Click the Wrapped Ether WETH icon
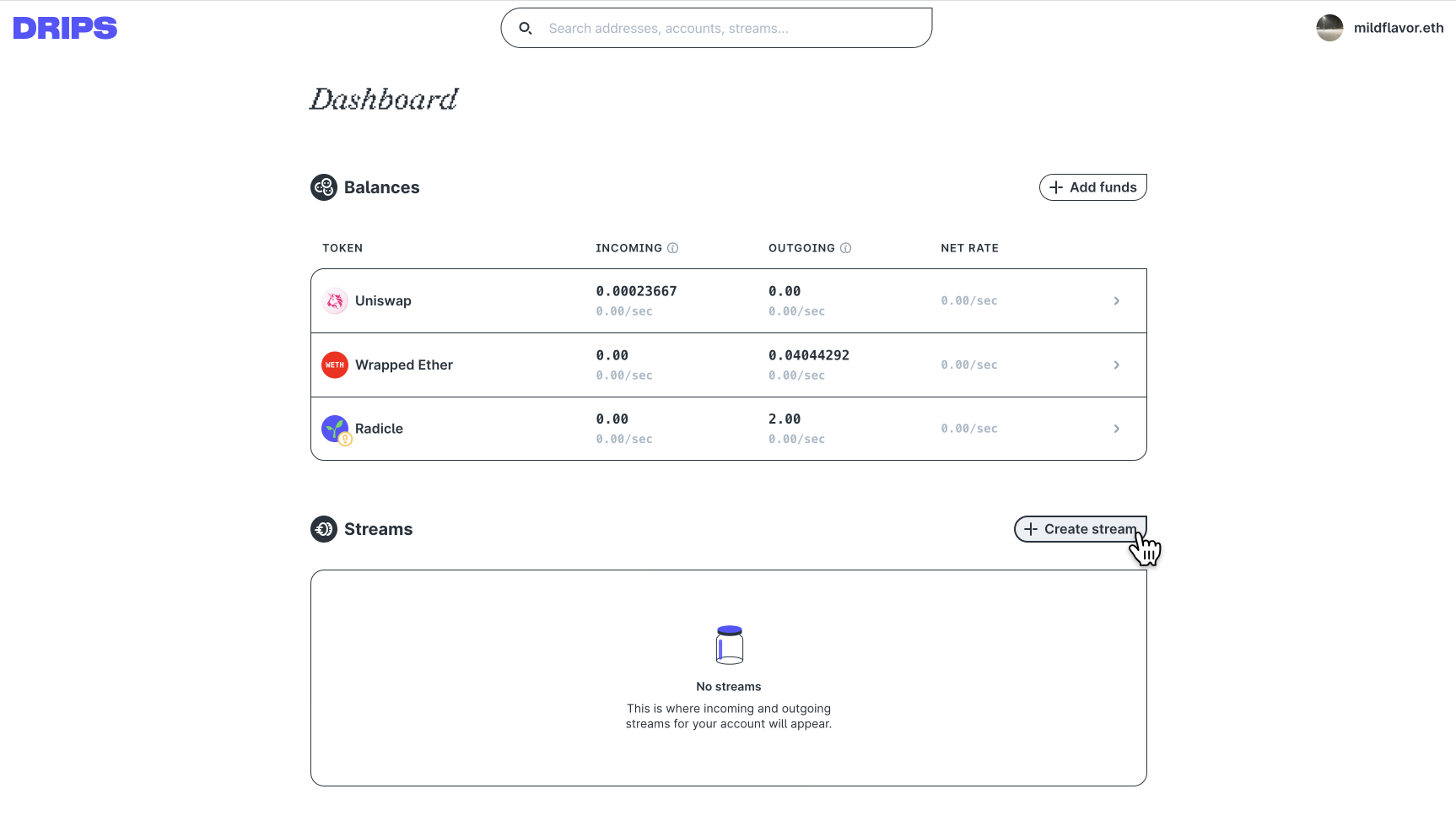The image size is (1456, 832). [335, 365]
